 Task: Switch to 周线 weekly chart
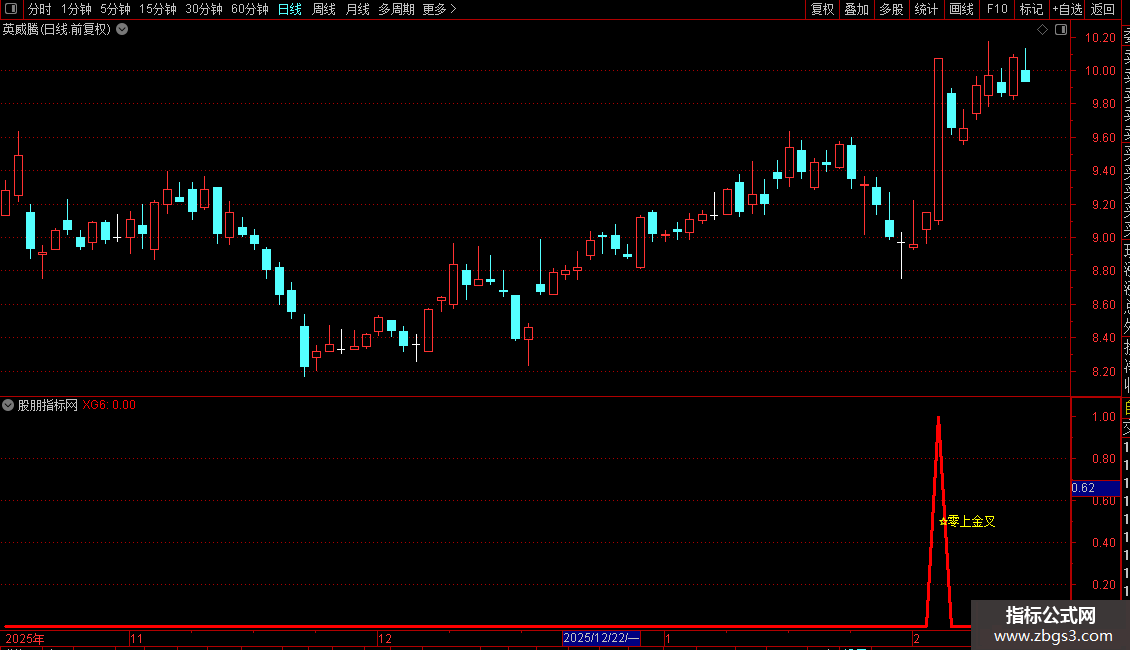pyautogui.click(x=324, y=9)
